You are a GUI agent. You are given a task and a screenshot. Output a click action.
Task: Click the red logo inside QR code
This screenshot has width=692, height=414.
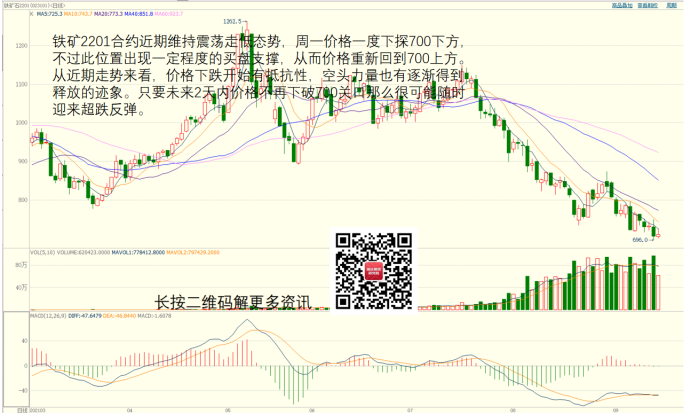point(372,270)
